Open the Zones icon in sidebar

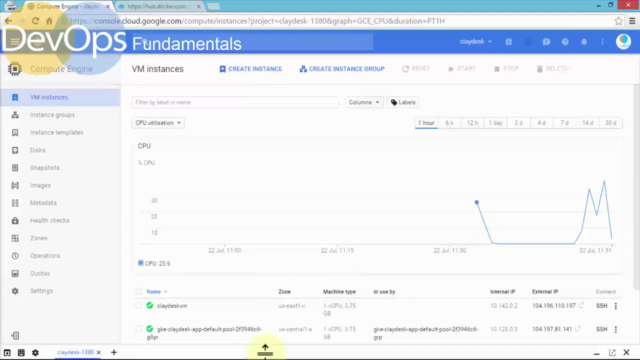tap(15, 238)
